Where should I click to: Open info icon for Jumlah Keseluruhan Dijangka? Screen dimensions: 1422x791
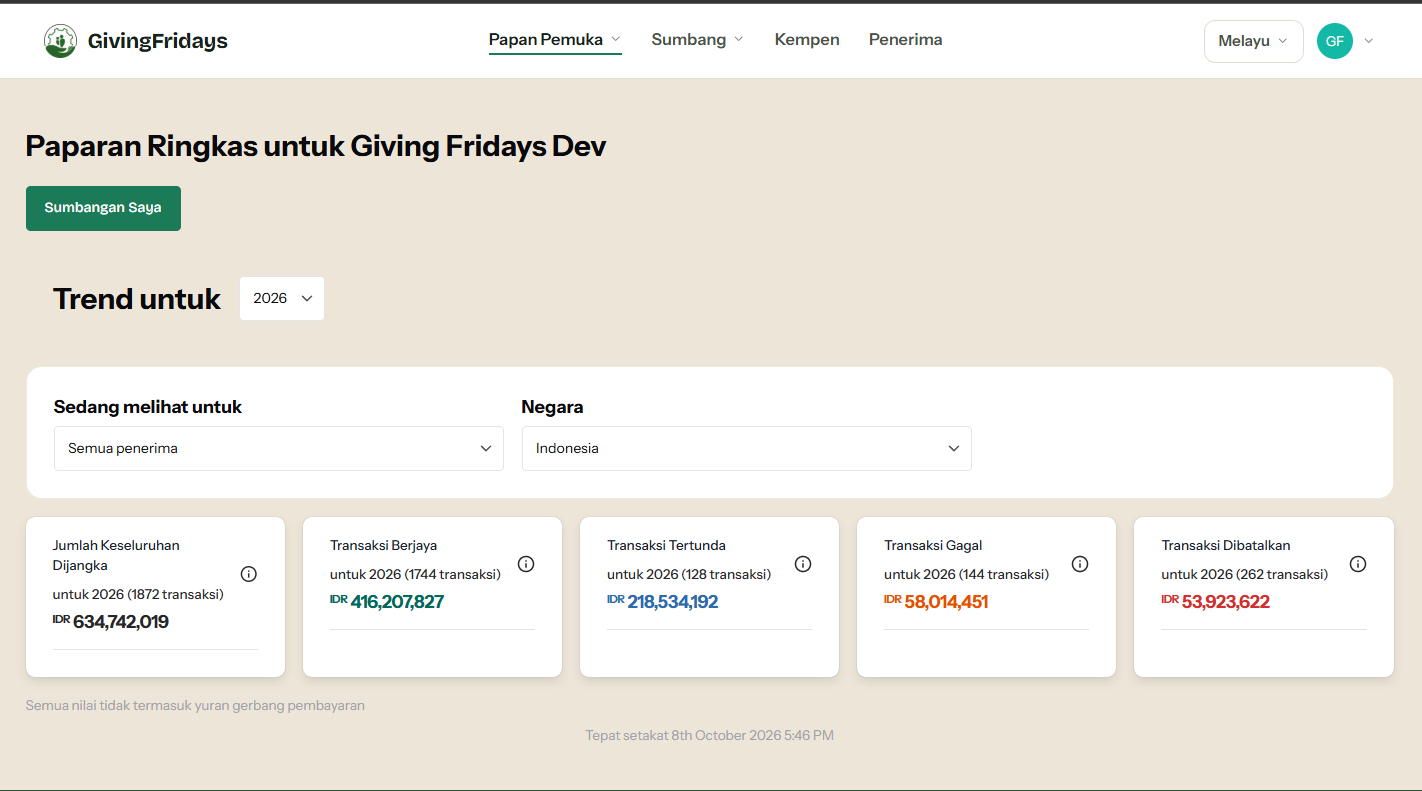pos(249,574)
